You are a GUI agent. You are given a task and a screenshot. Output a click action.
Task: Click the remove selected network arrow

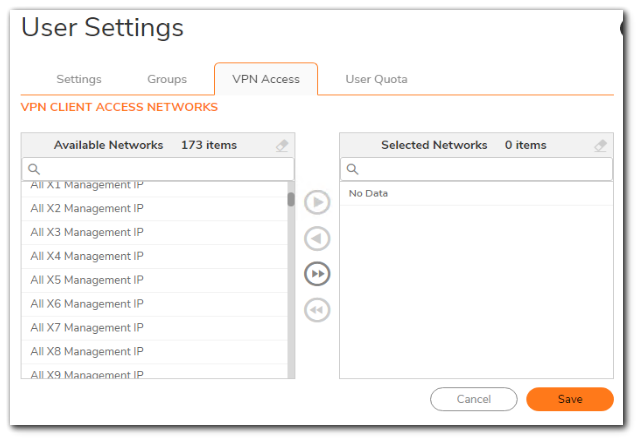tap(317, 239)
